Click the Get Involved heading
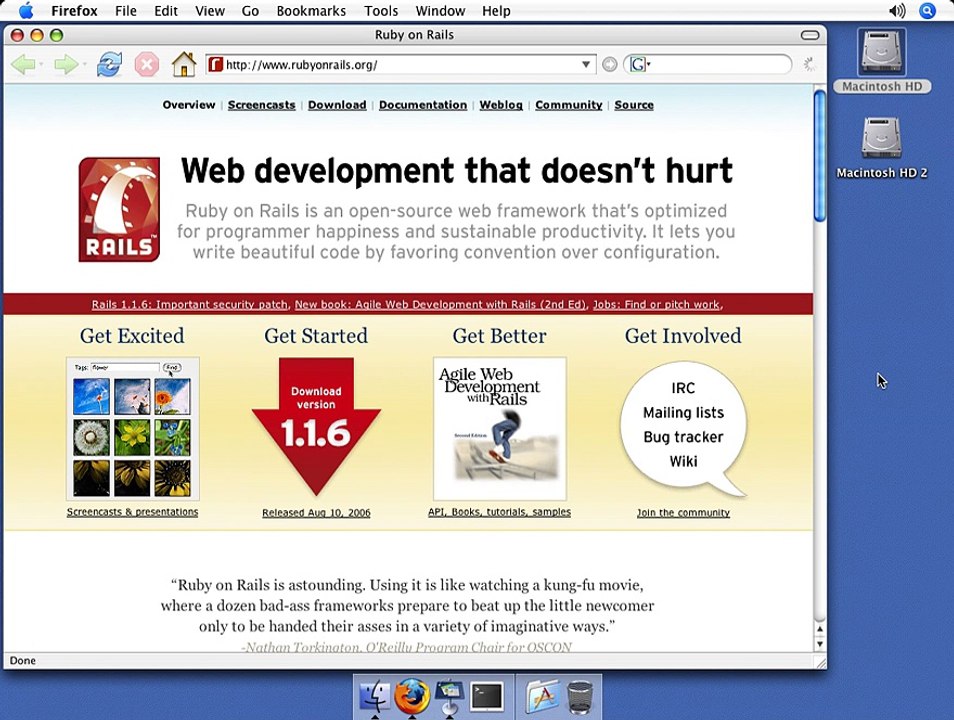This screenshot has width=954, height=720. click(x=683, y=336)
